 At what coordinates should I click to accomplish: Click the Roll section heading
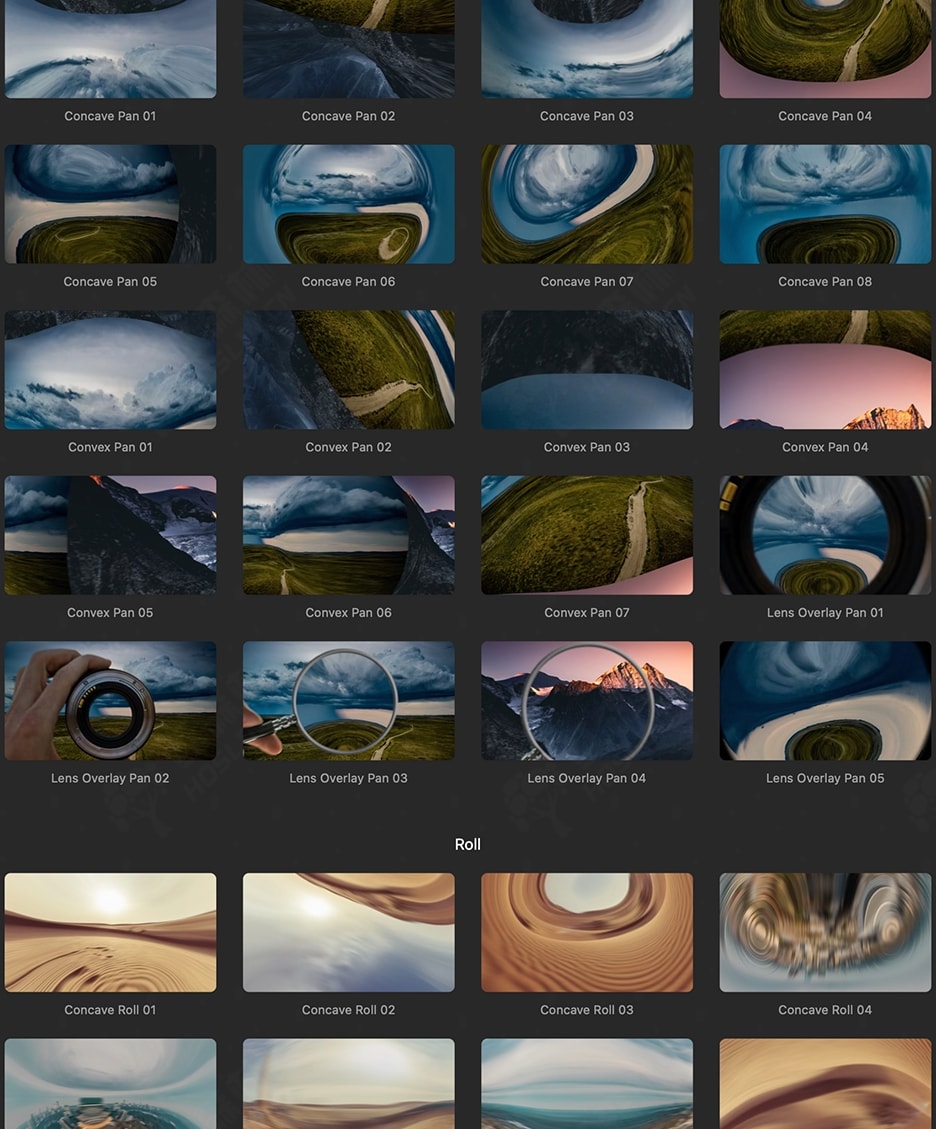(x=468, y=845)
